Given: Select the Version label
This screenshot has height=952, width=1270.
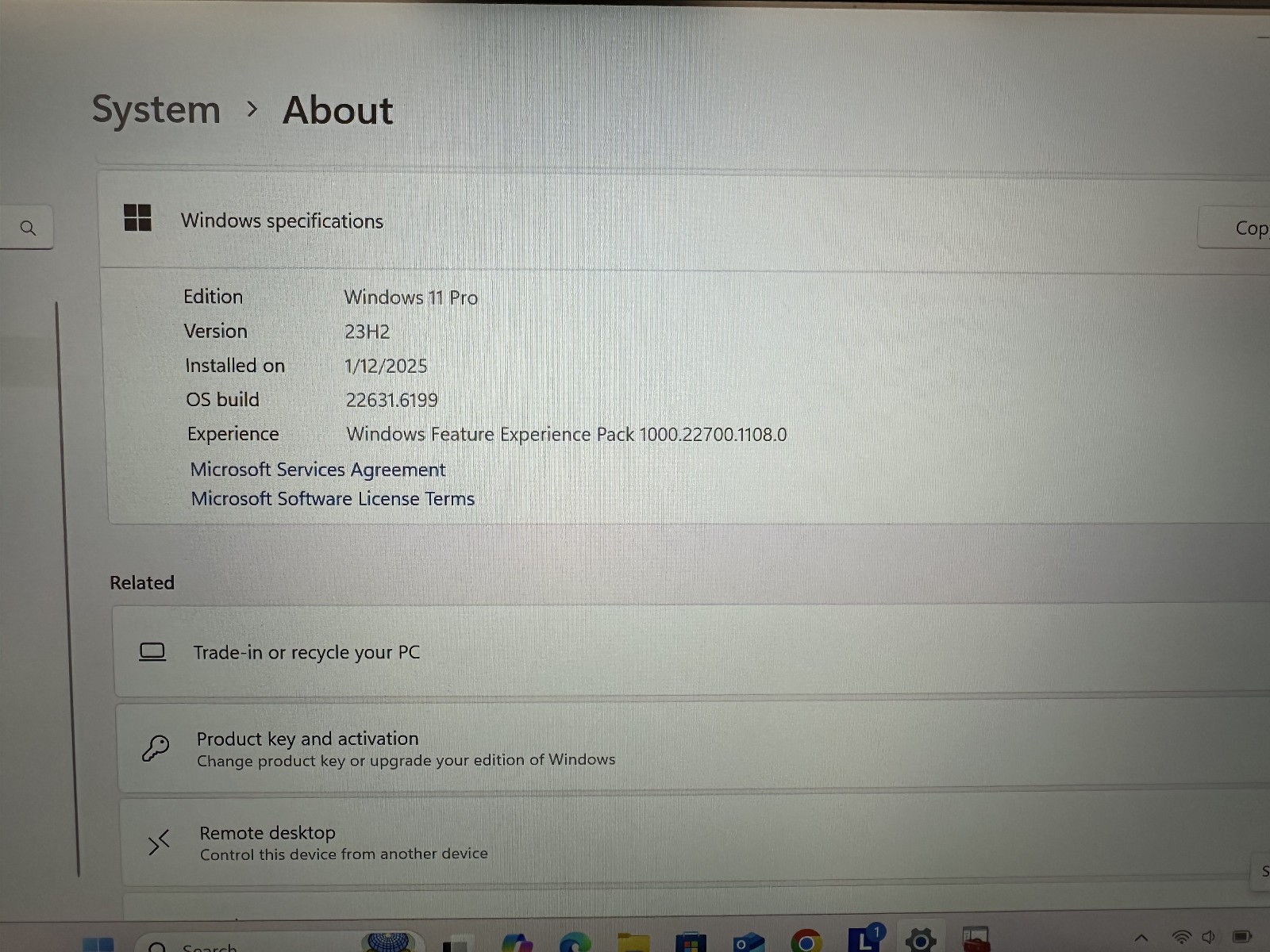Looking at the screenshot, I should click(x=215, y=331).
